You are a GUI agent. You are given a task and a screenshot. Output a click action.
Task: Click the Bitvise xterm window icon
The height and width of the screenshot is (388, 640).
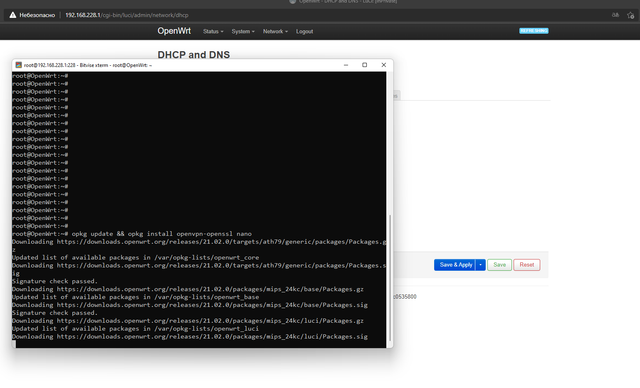pyautogui.click(x=18, y=65)
